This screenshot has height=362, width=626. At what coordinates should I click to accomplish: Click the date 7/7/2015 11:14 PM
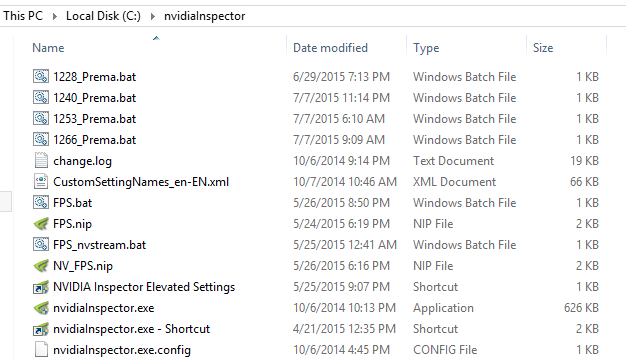[x=341, y=98]
